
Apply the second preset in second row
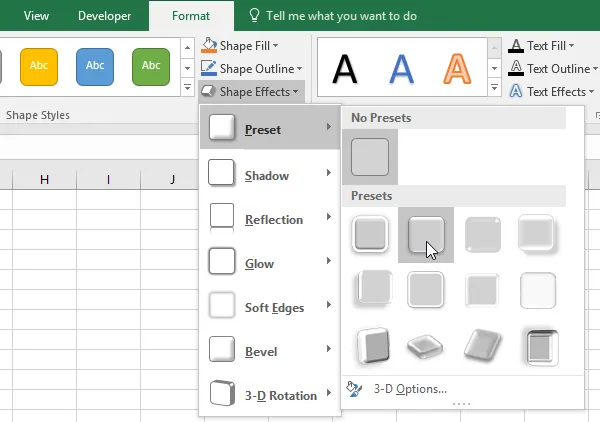(x=426, y=290)
